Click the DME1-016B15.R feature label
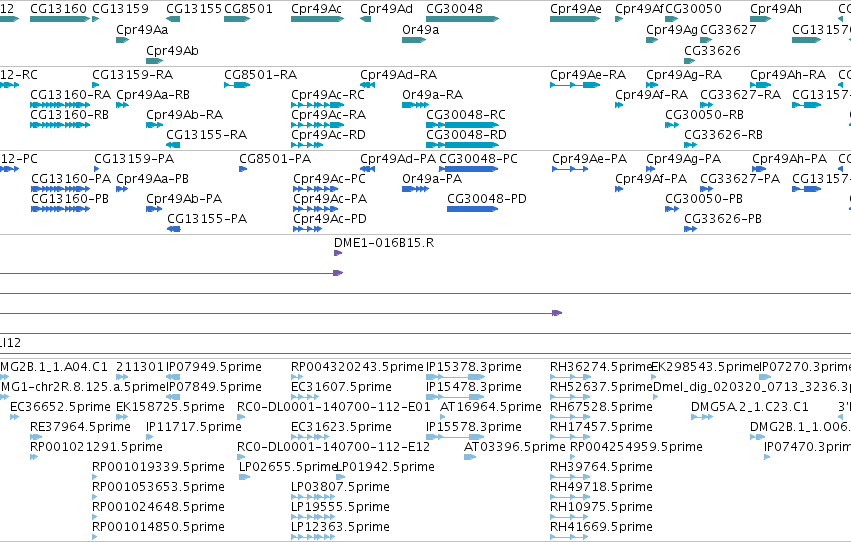The image size is (851, 542). click(x=384, y=243)
